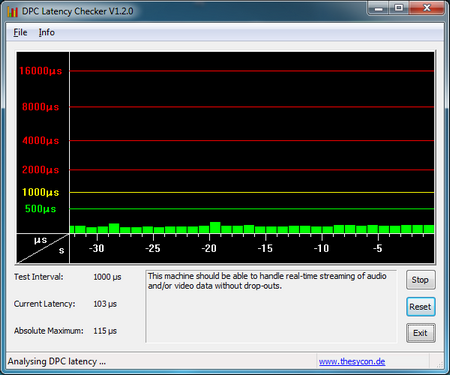Click the real-time streaming message text
Screen dimensions: 450x375
tap(267, 281)
